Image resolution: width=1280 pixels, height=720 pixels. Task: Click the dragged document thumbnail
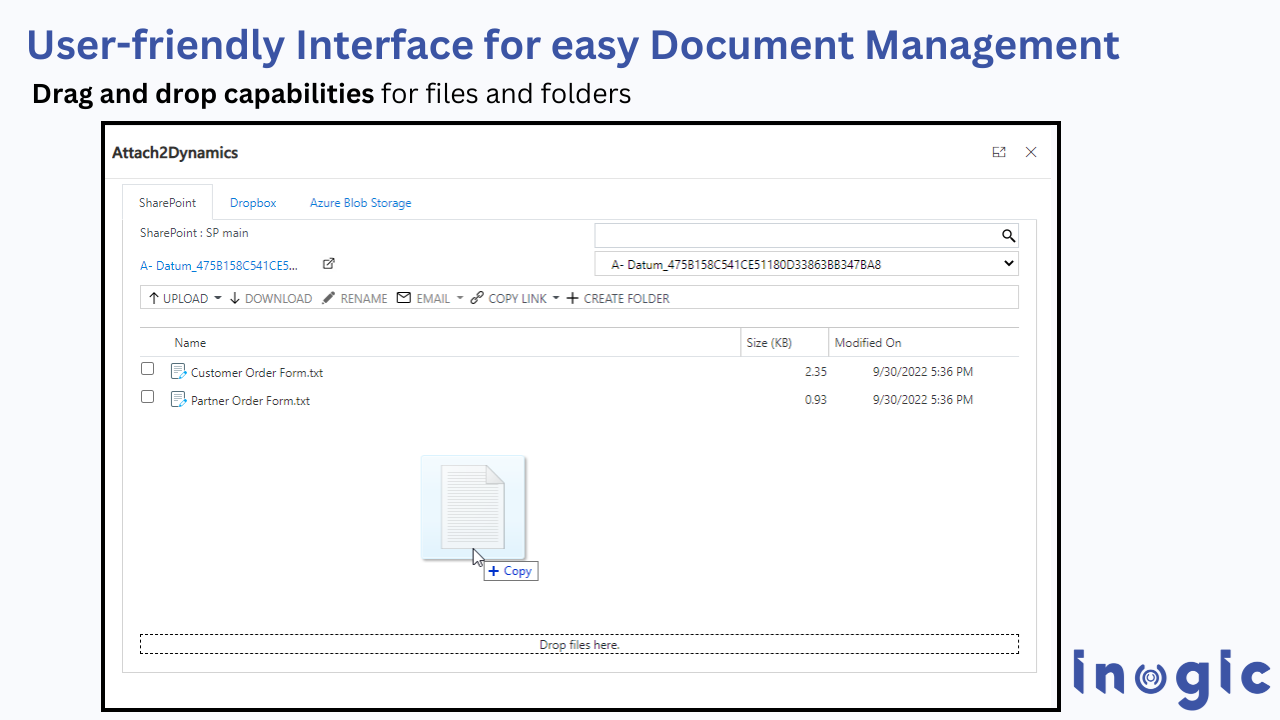pos(473,507)
